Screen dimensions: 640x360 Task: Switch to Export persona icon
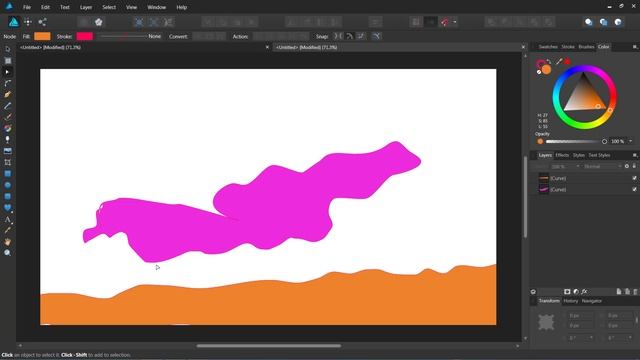pos(42,22)
